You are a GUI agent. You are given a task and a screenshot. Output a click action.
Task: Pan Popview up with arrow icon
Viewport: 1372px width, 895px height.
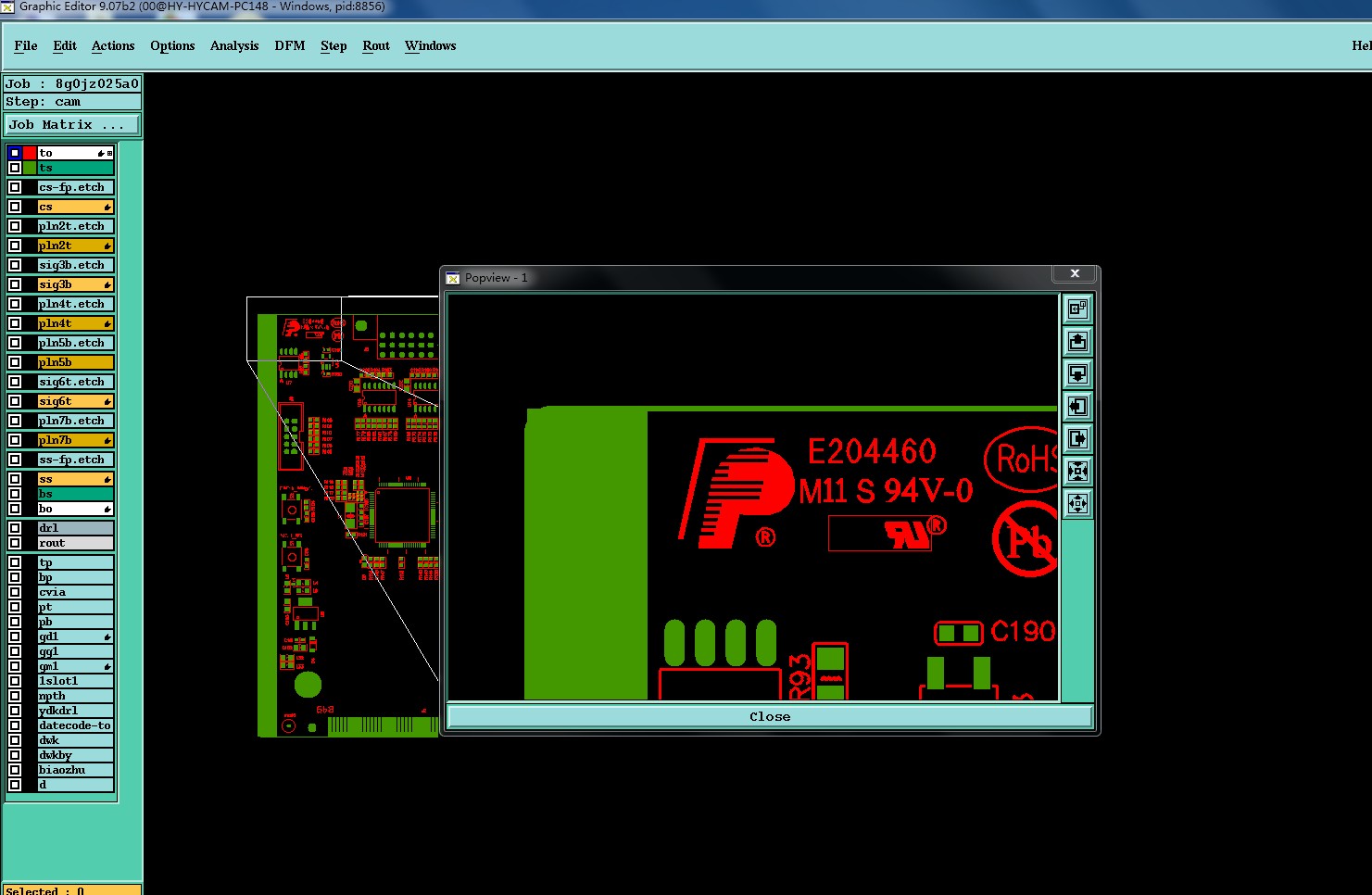[1077, 341]
